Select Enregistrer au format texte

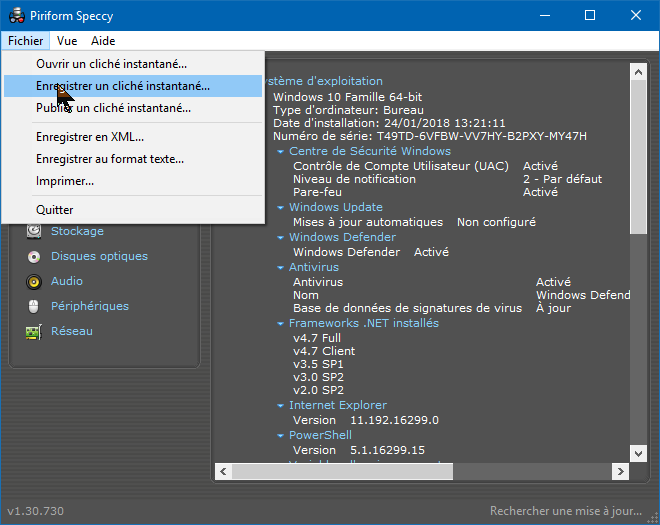coord(133,159)
